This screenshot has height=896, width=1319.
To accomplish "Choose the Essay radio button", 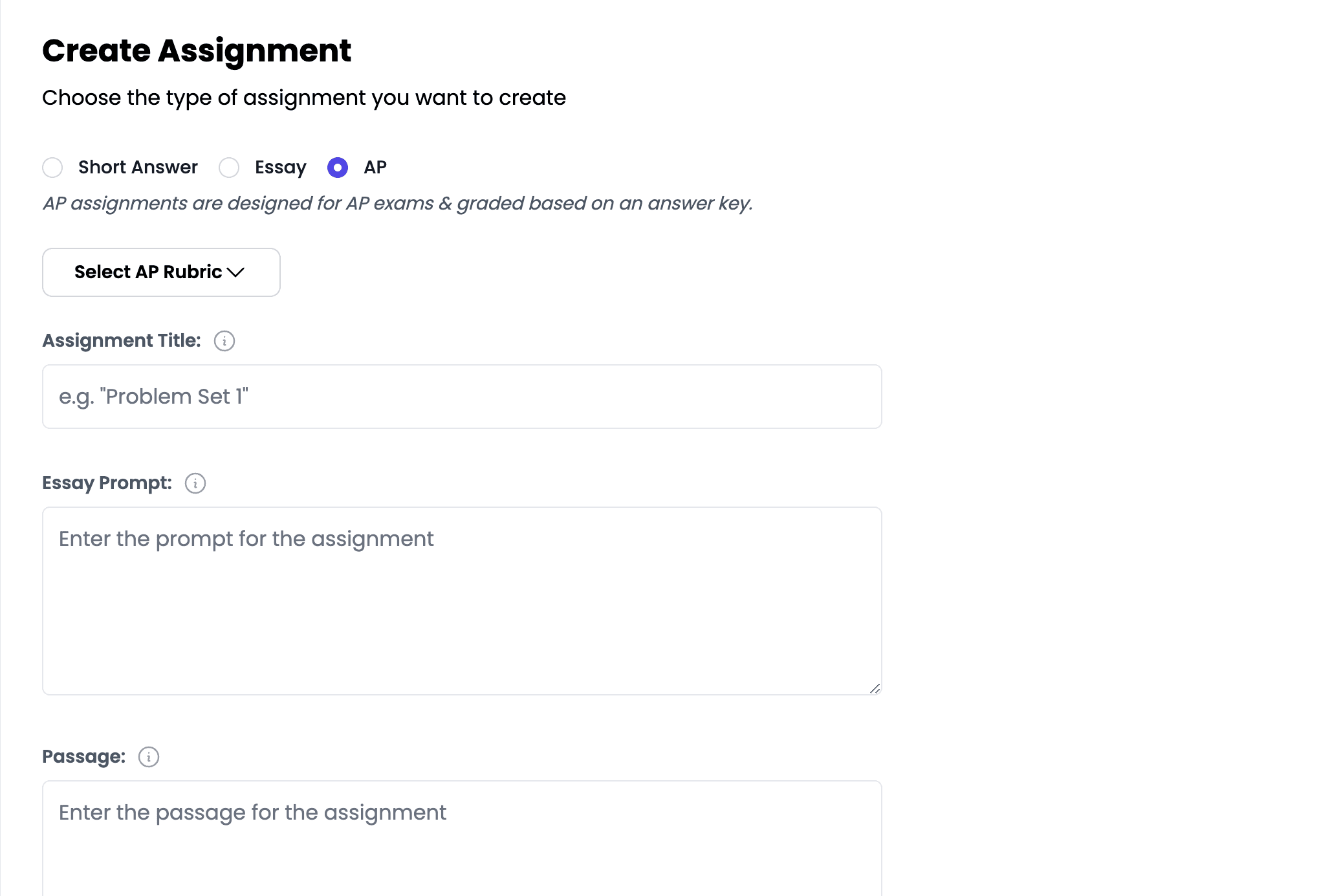I will coord(229,168).
